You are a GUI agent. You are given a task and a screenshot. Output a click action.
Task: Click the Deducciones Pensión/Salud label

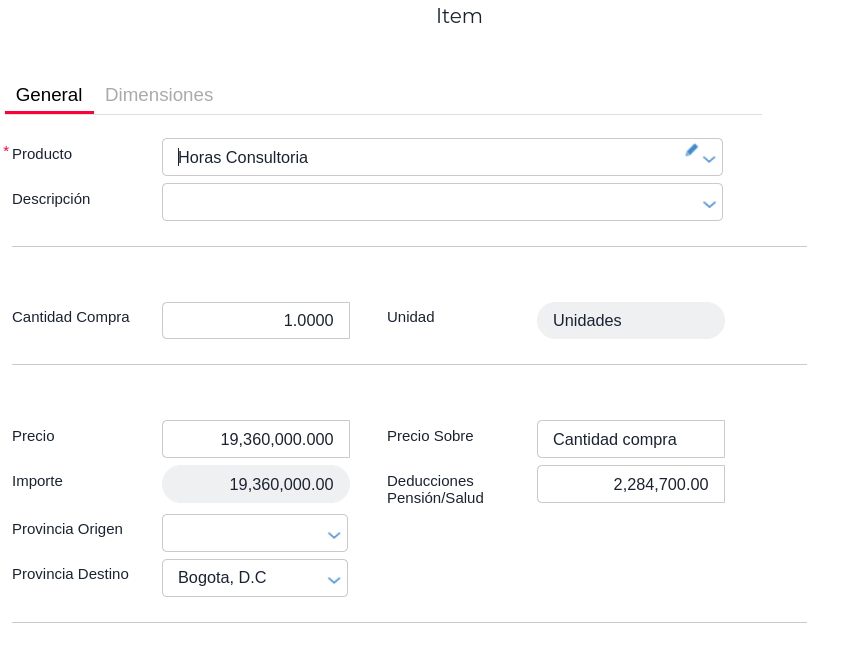(x=435, y=489)
